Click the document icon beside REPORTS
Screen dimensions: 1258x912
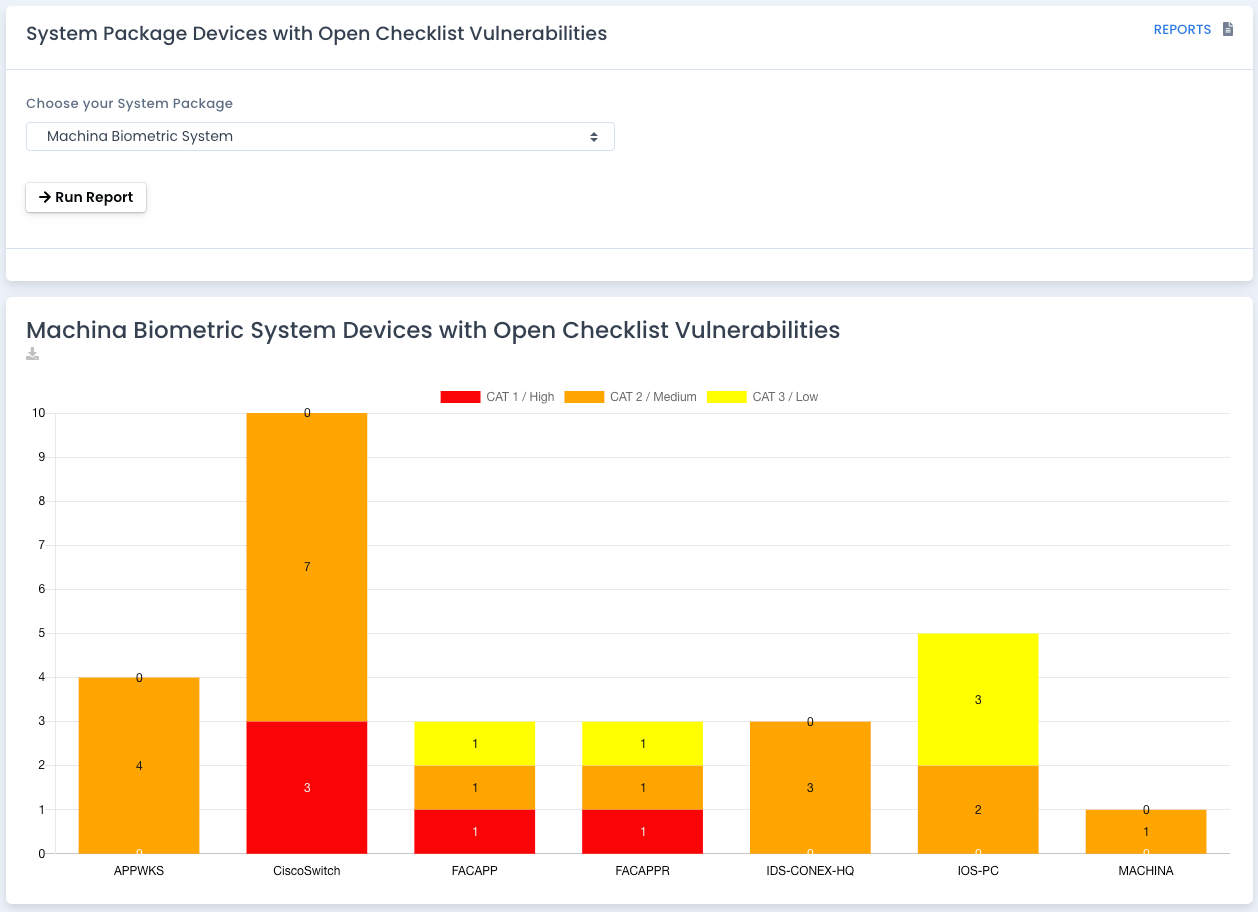point(1228,30)
